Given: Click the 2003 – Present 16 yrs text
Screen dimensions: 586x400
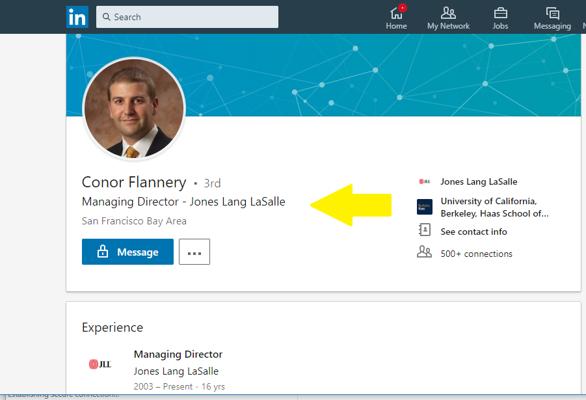Looking at the screenshot, I should pyautogui.click(x=179, y=387).
